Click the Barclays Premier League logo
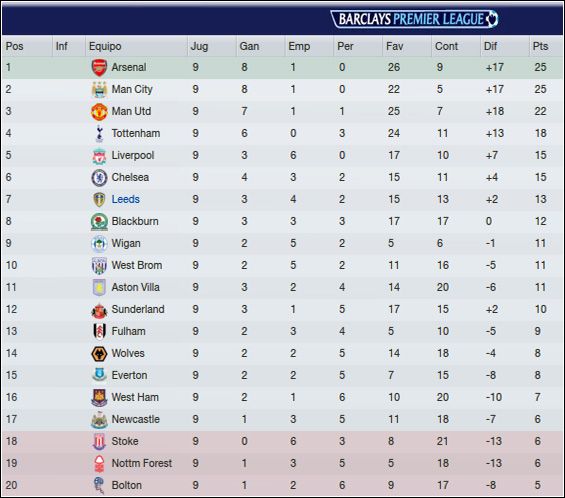 pyautogui.click(x=414, y=19)
